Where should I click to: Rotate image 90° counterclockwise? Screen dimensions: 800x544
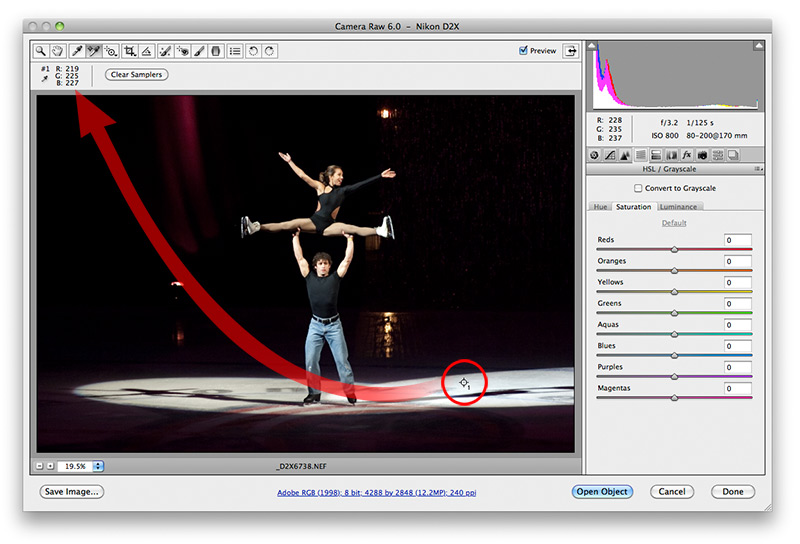click(253, 51)
